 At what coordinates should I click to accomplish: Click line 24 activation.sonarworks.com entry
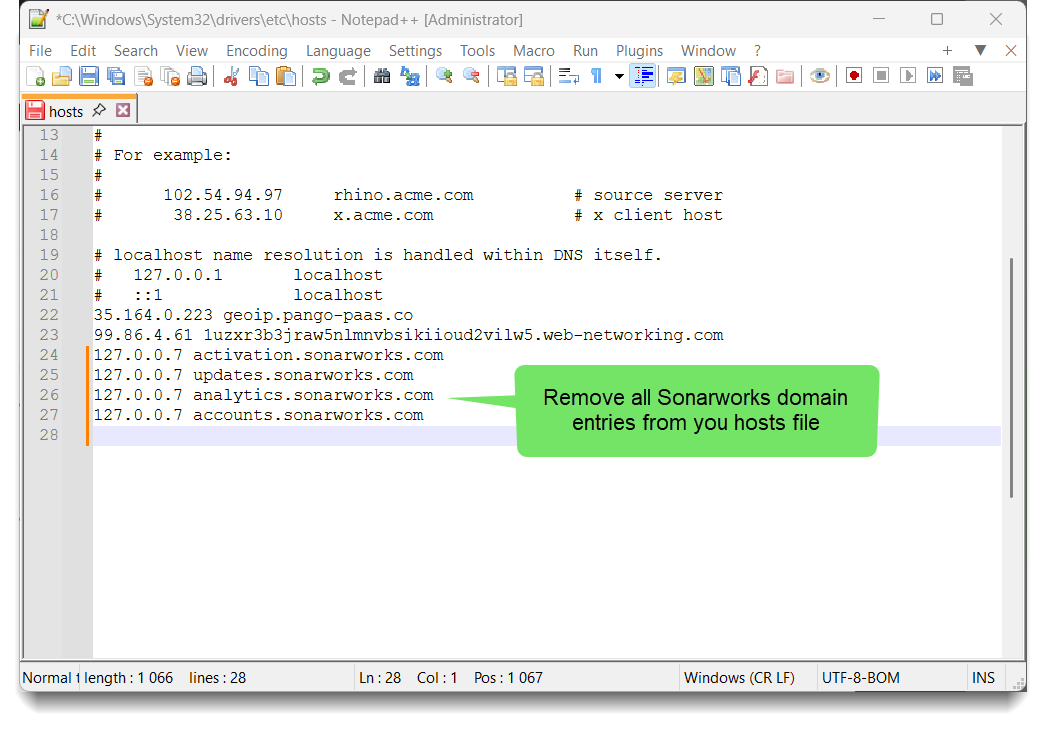[268, 355]
